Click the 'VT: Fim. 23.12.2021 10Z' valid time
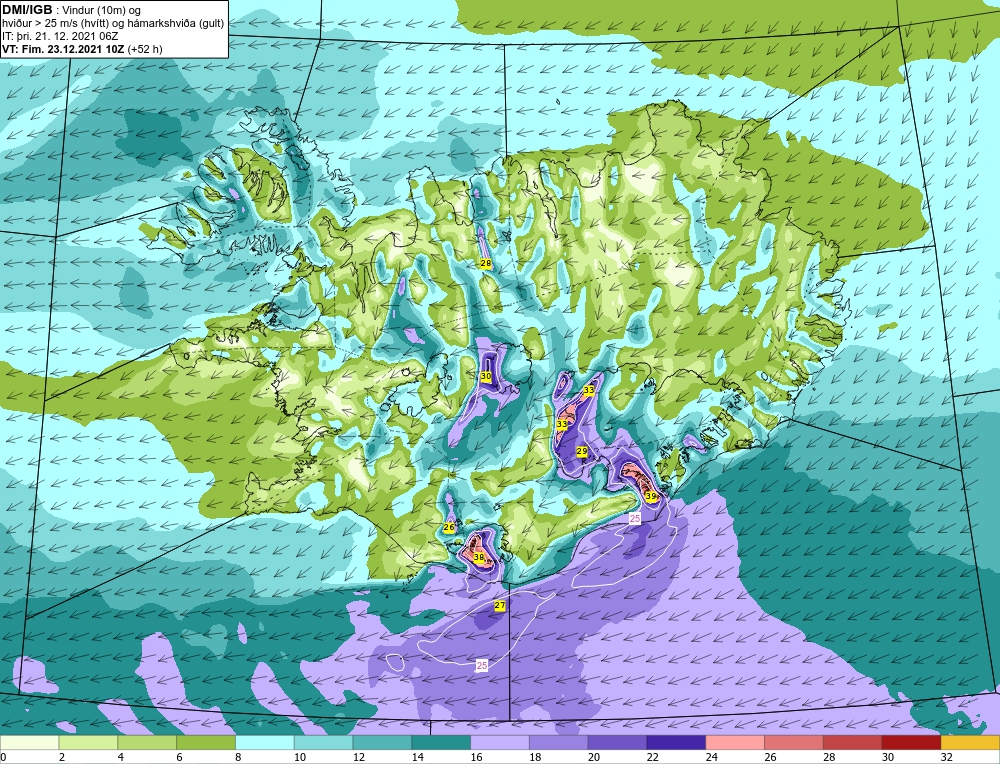The width and height of the screenshot is (1000, 764). (x=63, y=49)
